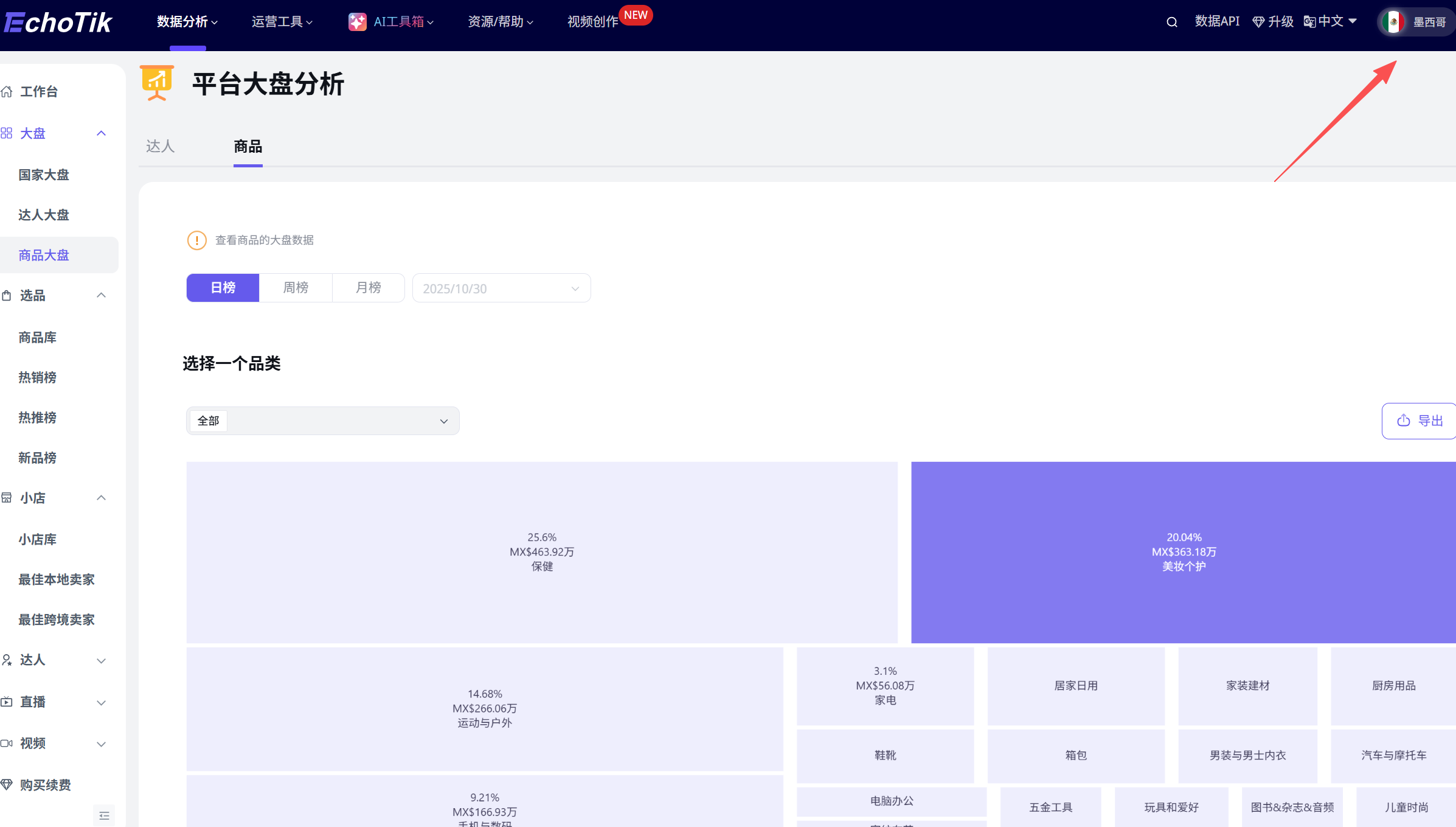
Task: Collapse the sidebar using the bottom icon
Action: 104,815
